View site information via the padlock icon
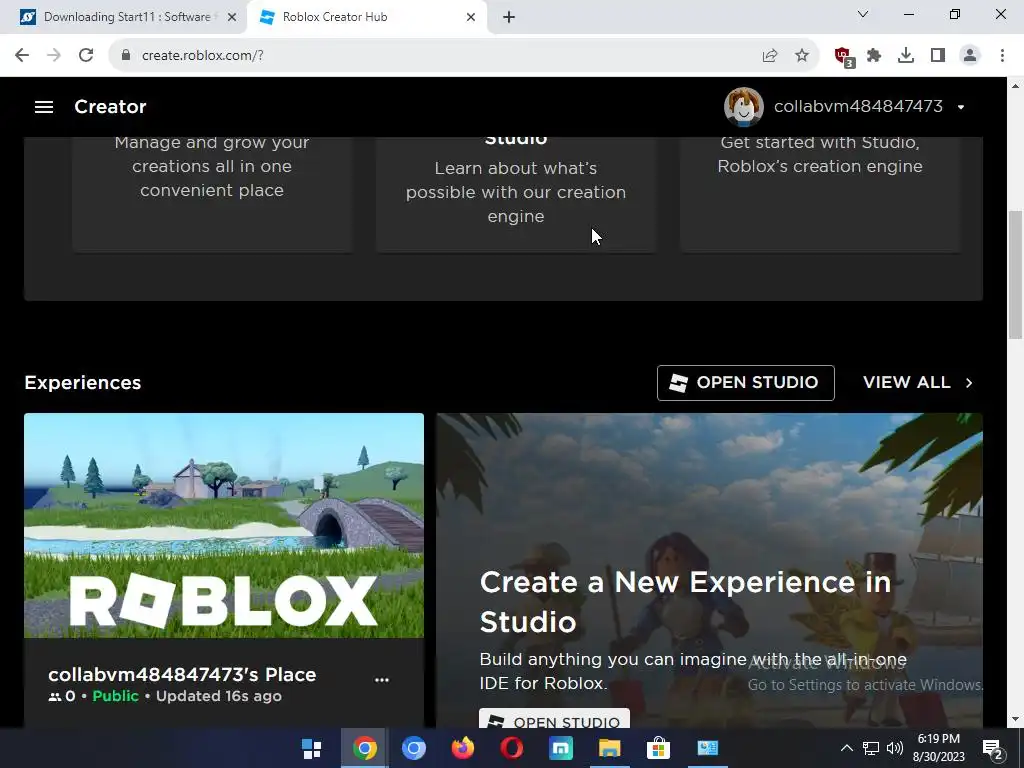Viewport: 1024px width, 768px height. pos(126,56)
